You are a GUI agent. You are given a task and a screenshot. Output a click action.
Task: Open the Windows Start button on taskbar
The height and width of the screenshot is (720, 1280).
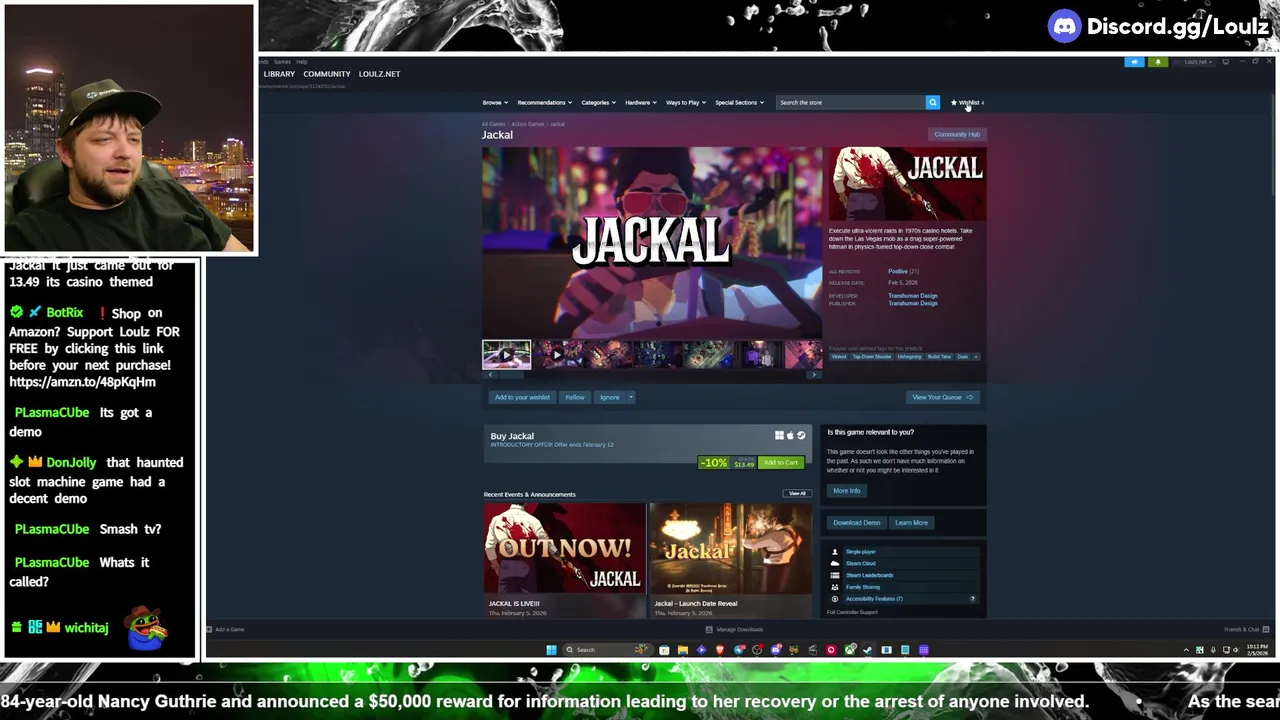[551, 650]
